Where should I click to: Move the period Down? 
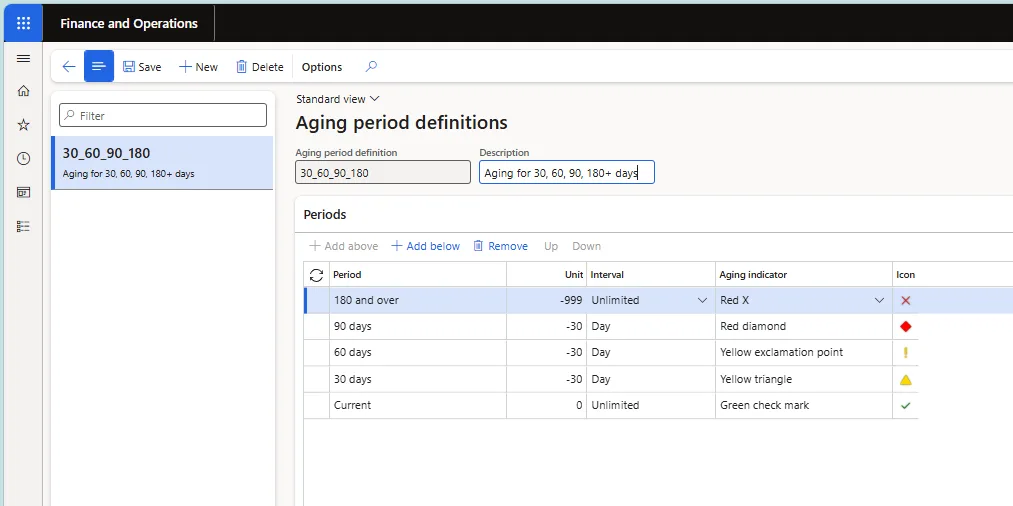[587, 246]
